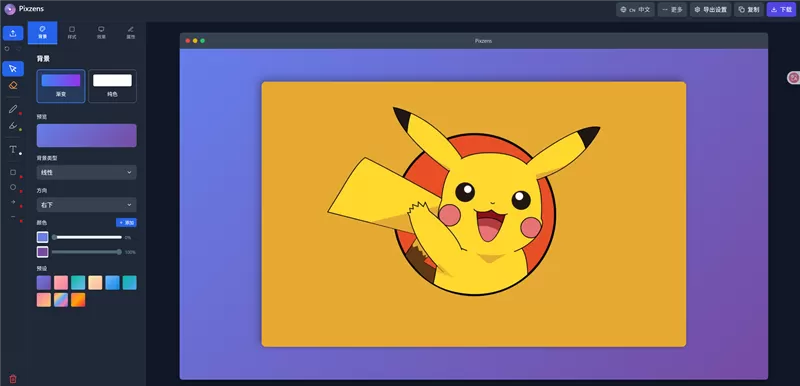Select the eraser tool in the sidebar
Viewport: 800px width, 386px height.
[x=13, y=85]
